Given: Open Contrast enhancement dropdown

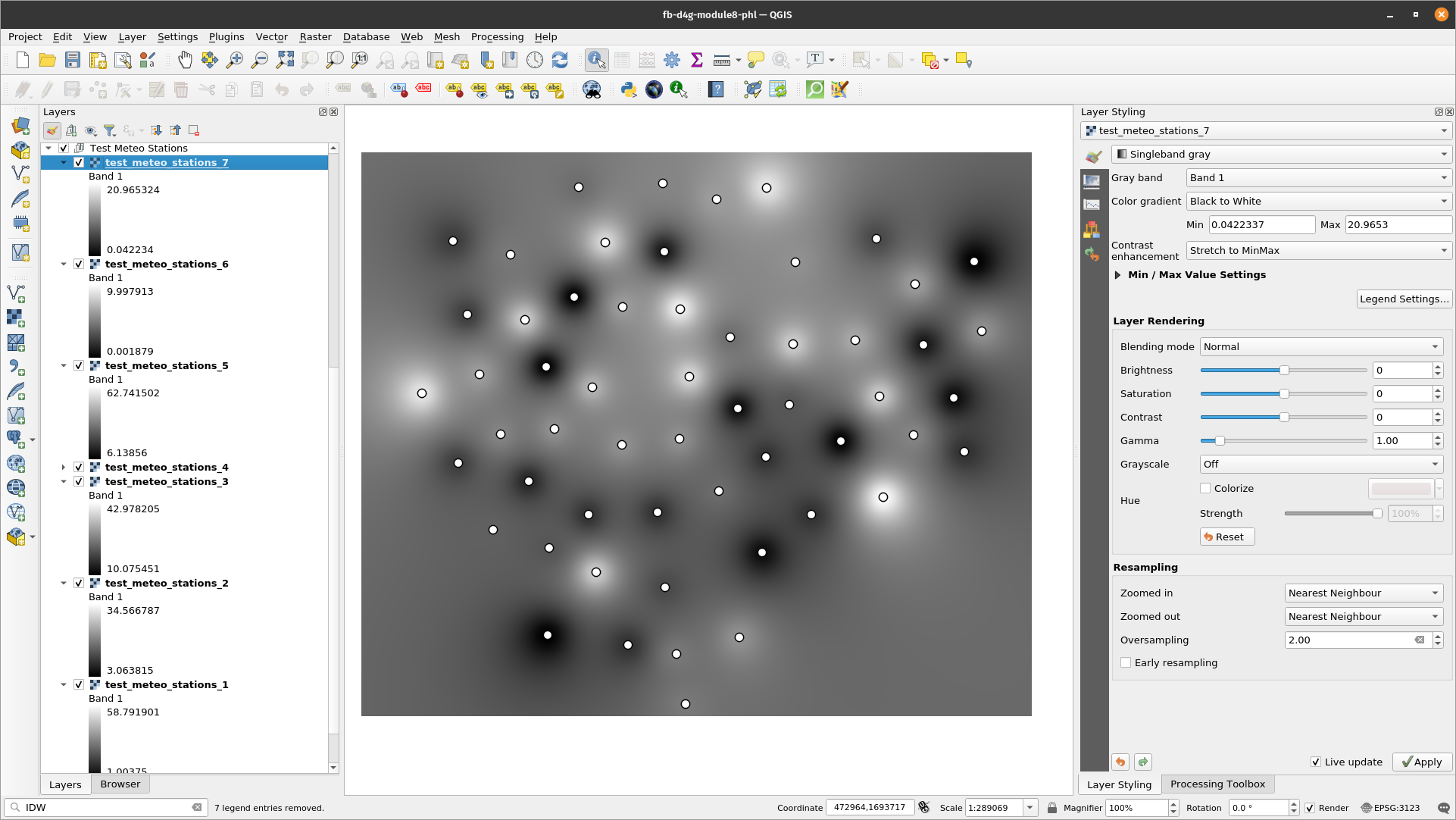Looking at the screenshot, I should pyautogui.click(x=1312, y=250).
